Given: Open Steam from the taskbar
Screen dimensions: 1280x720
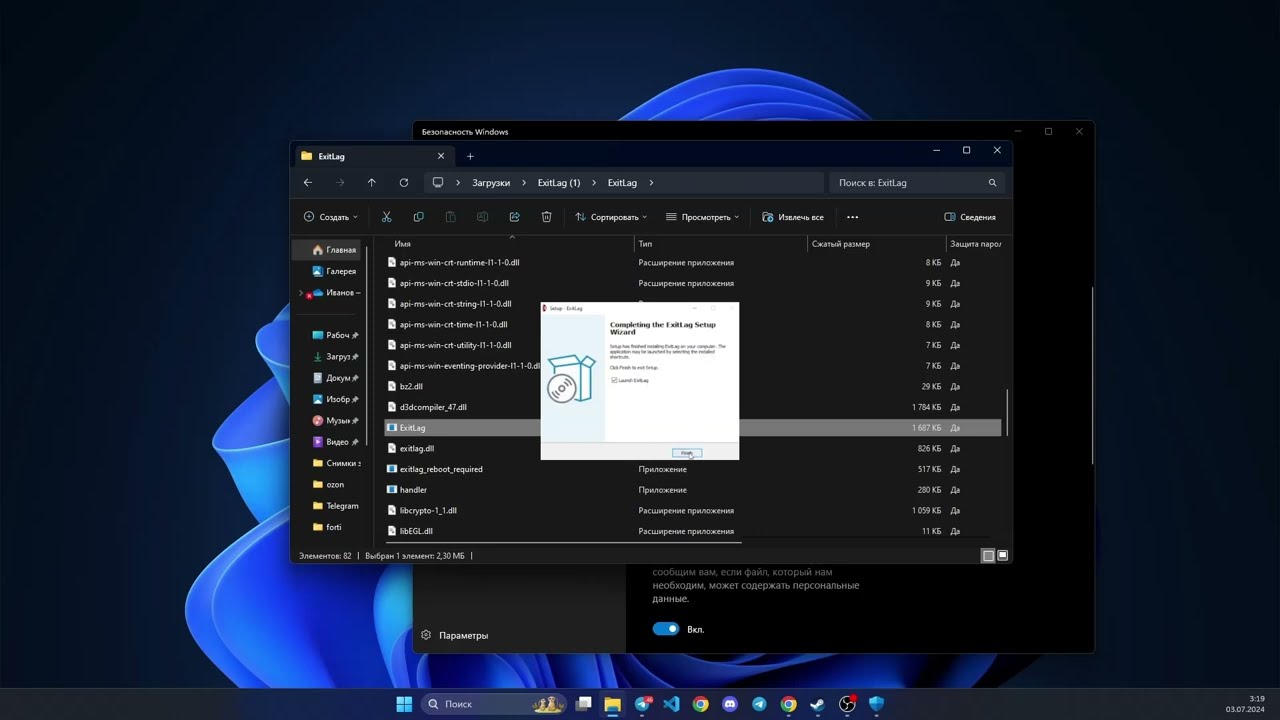Looking at the screenshot, I should coord(818,704).
